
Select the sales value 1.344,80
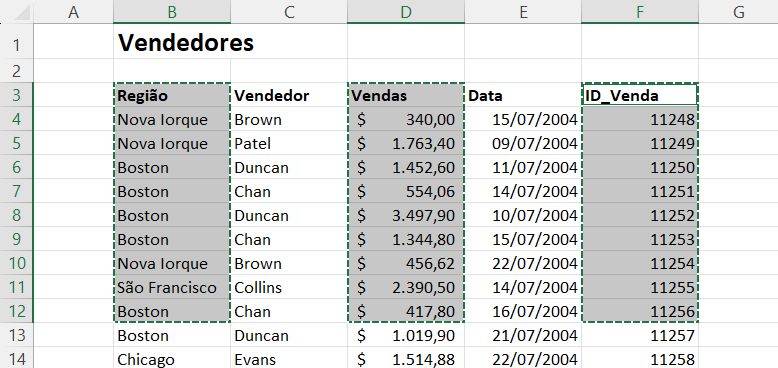[406, 240]
